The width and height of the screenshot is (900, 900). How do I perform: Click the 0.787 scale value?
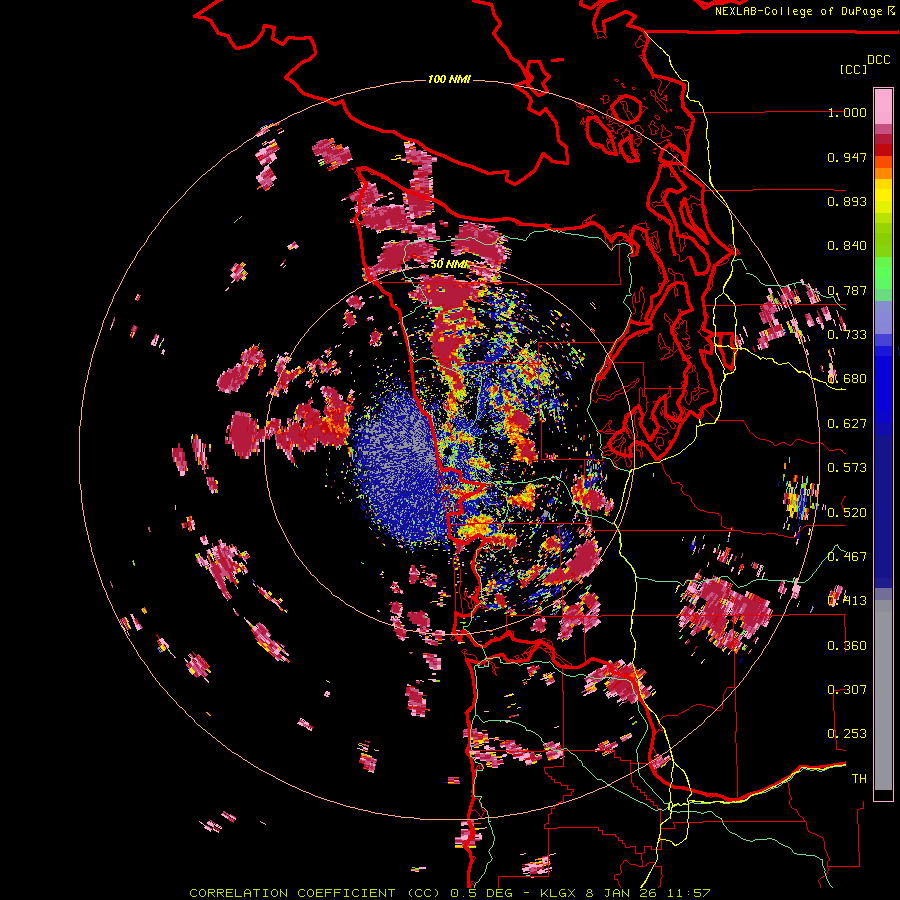(847, 290)
